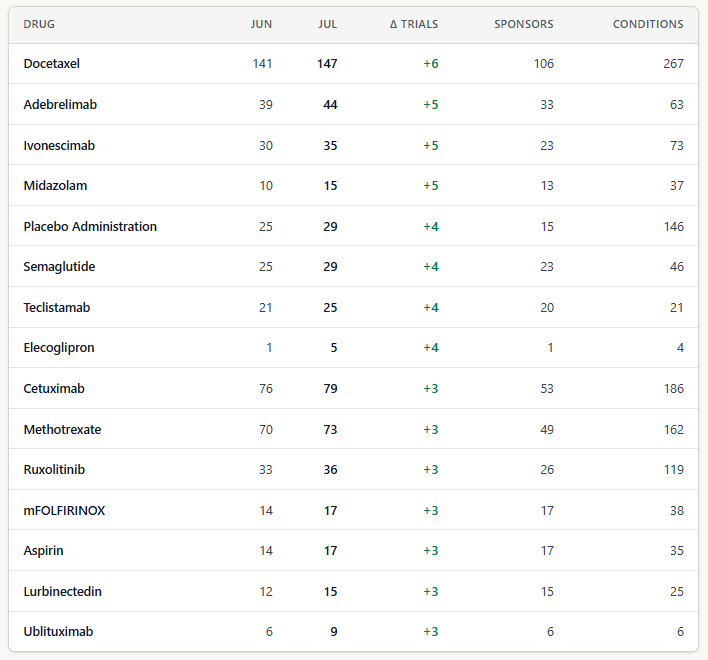The image size is (708, 660).
Task: Select the Aspirin drug name
Action: point(43,551)
